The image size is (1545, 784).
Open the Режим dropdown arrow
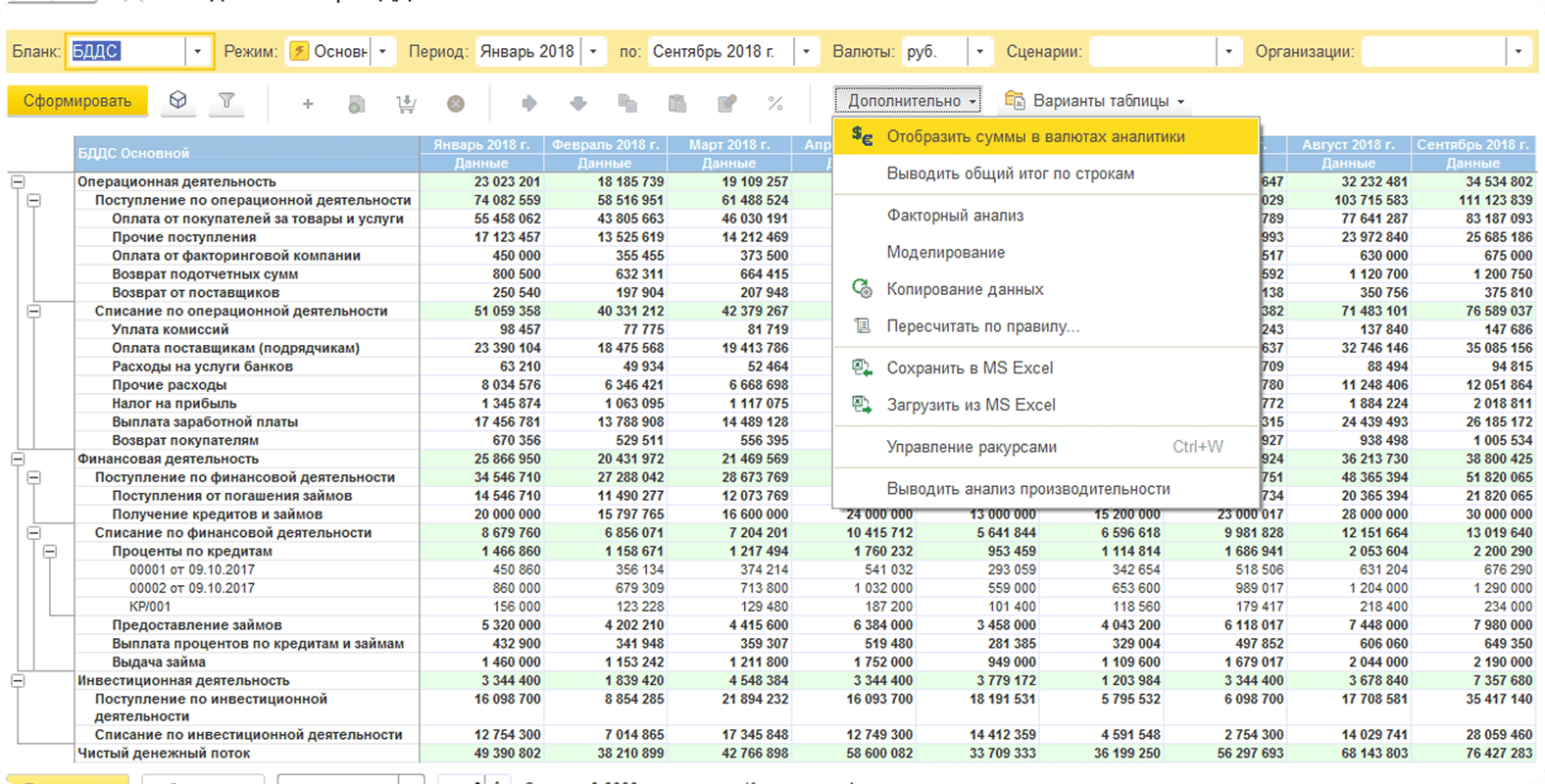click(x=382, y=51)
